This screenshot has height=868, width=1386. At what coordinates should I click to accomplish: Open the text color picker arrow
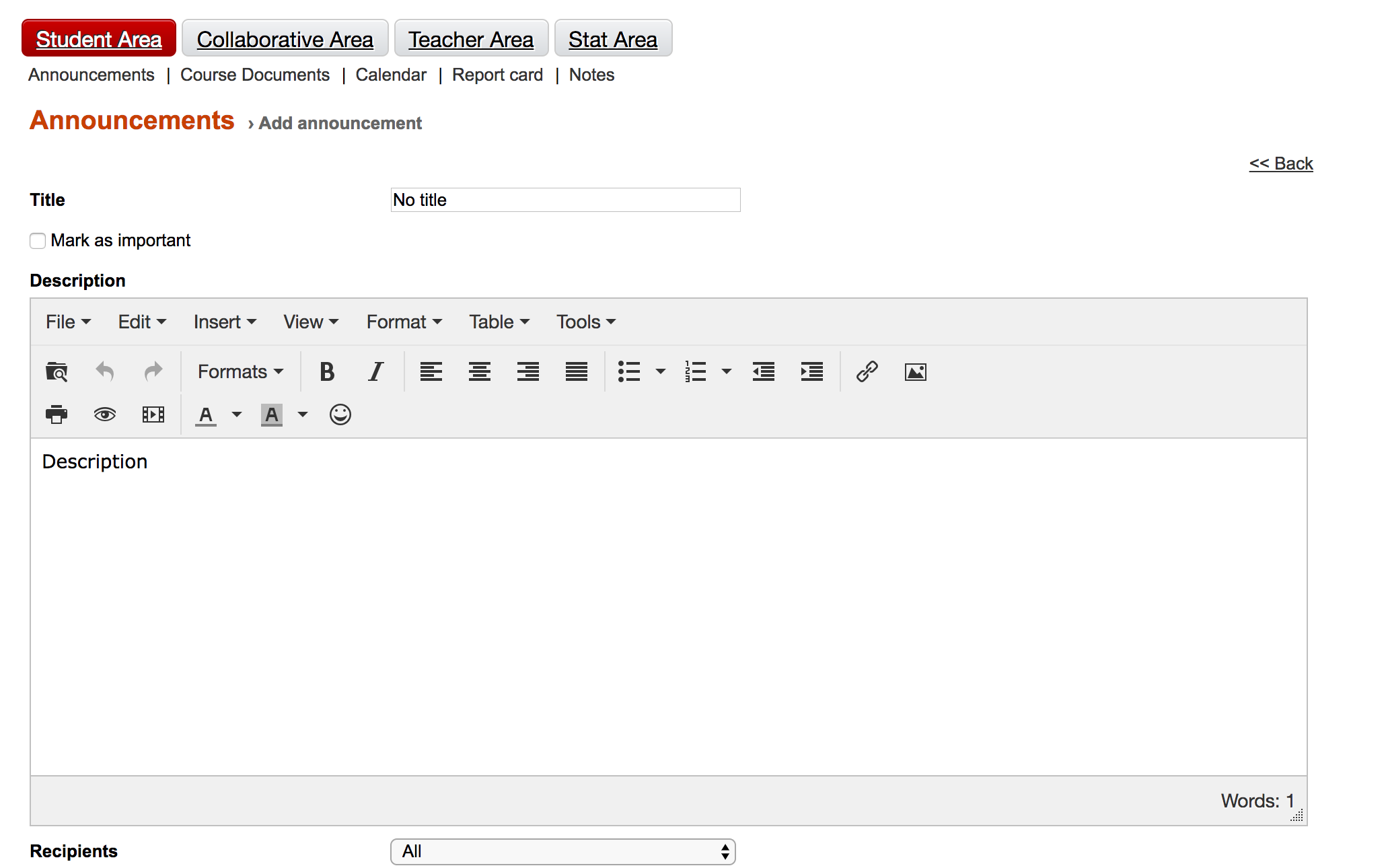[237, 414]
